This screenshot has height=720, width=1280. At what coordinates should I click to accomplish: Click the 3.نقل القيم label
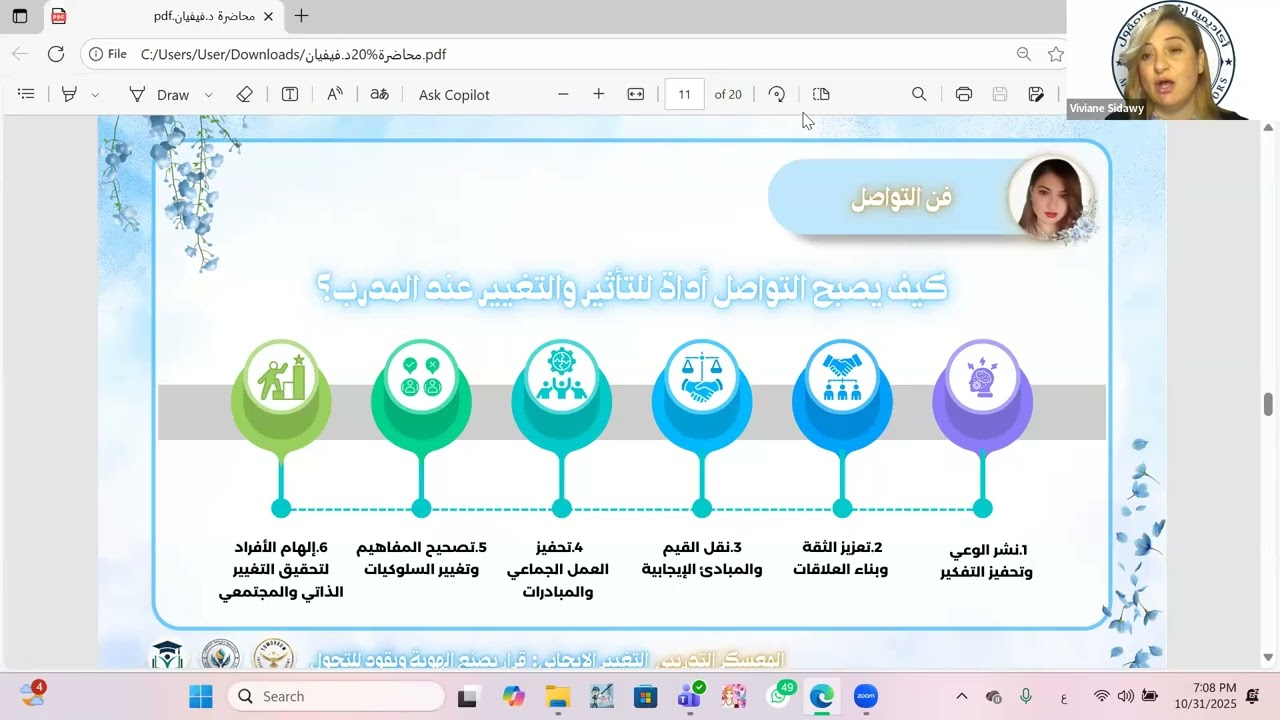(702, 558)
